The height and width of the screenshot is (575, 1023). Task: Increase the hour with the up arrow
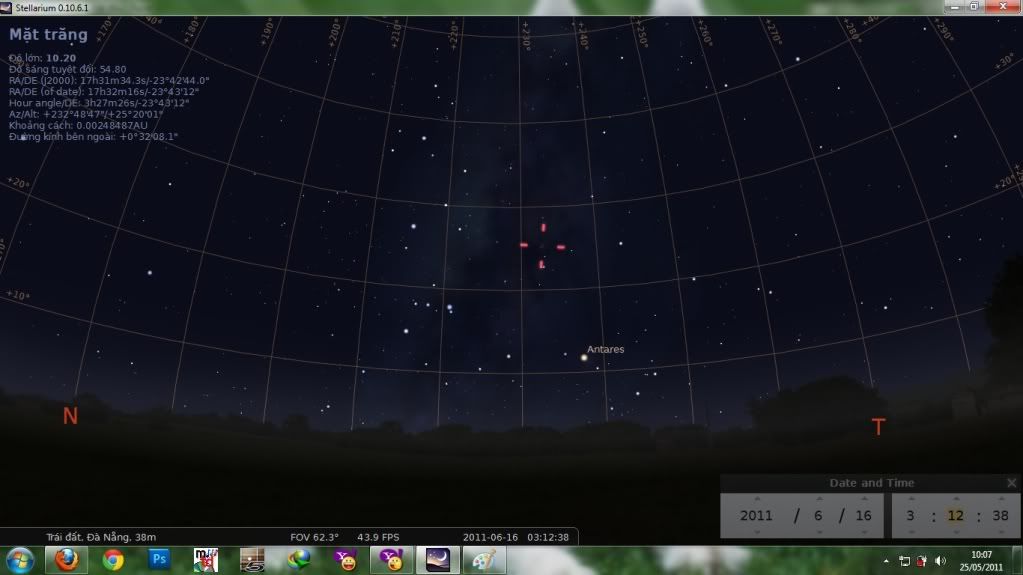(x=910, y=498)
